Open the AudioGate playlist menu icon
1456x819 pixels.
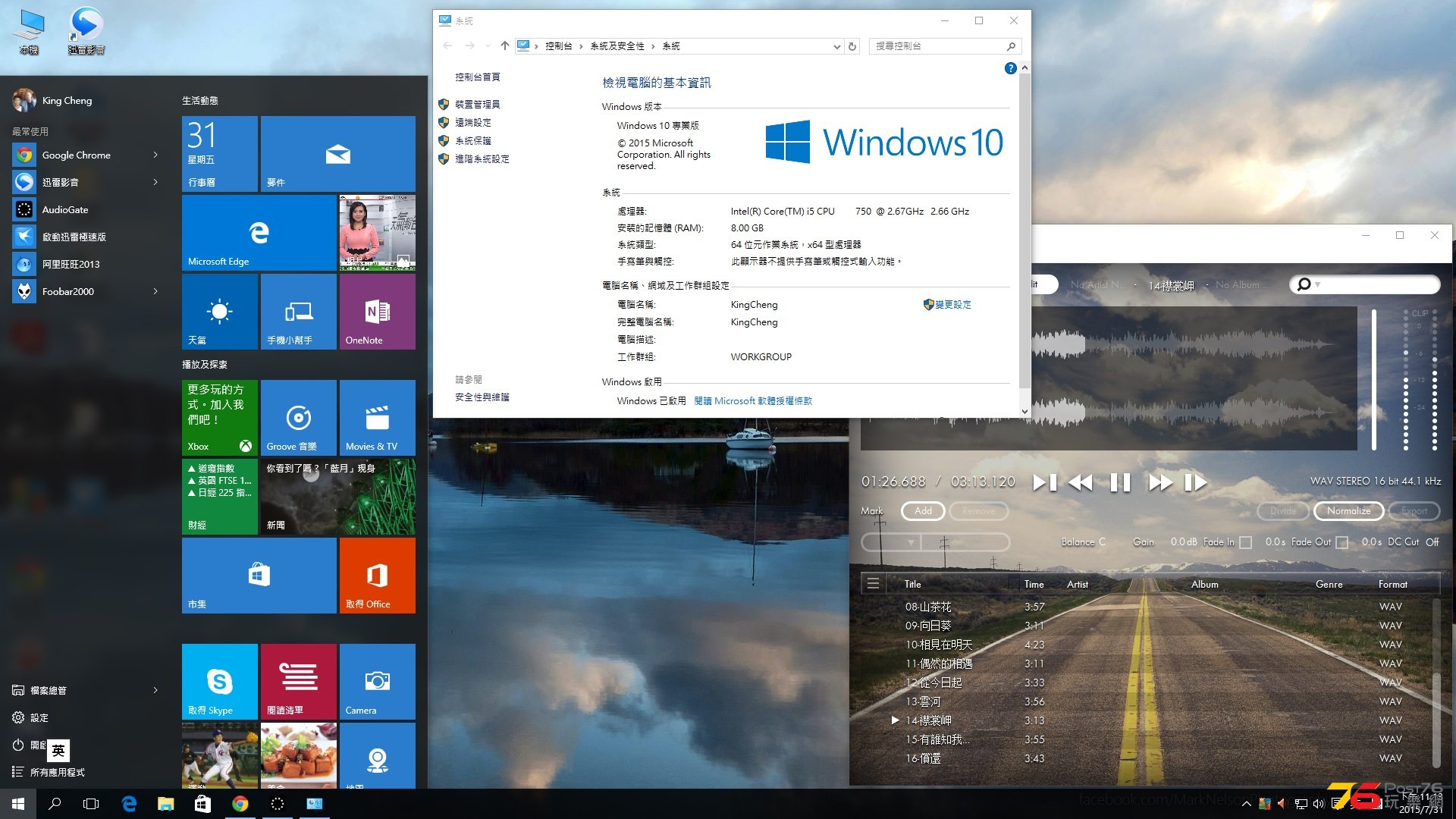874,584
